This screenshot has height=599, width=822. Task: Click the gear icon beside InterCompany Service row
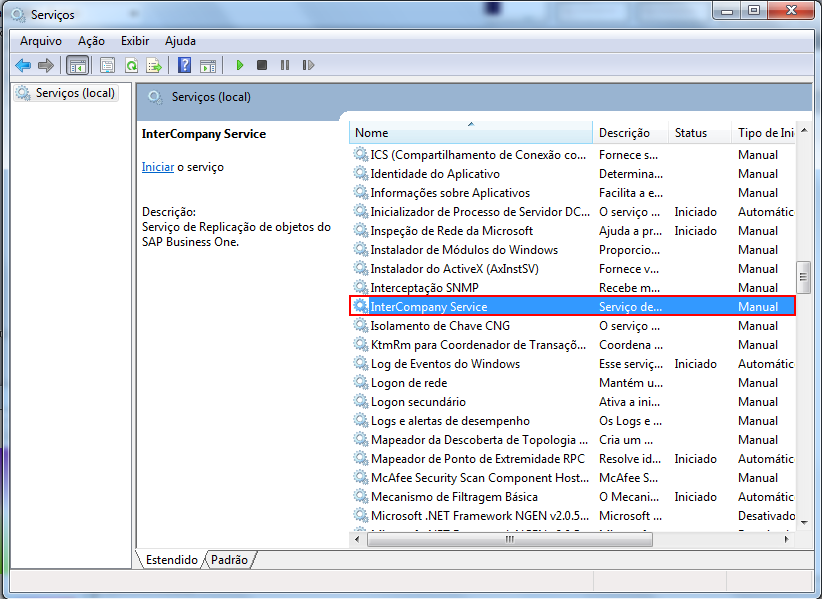tap(361, 306)
